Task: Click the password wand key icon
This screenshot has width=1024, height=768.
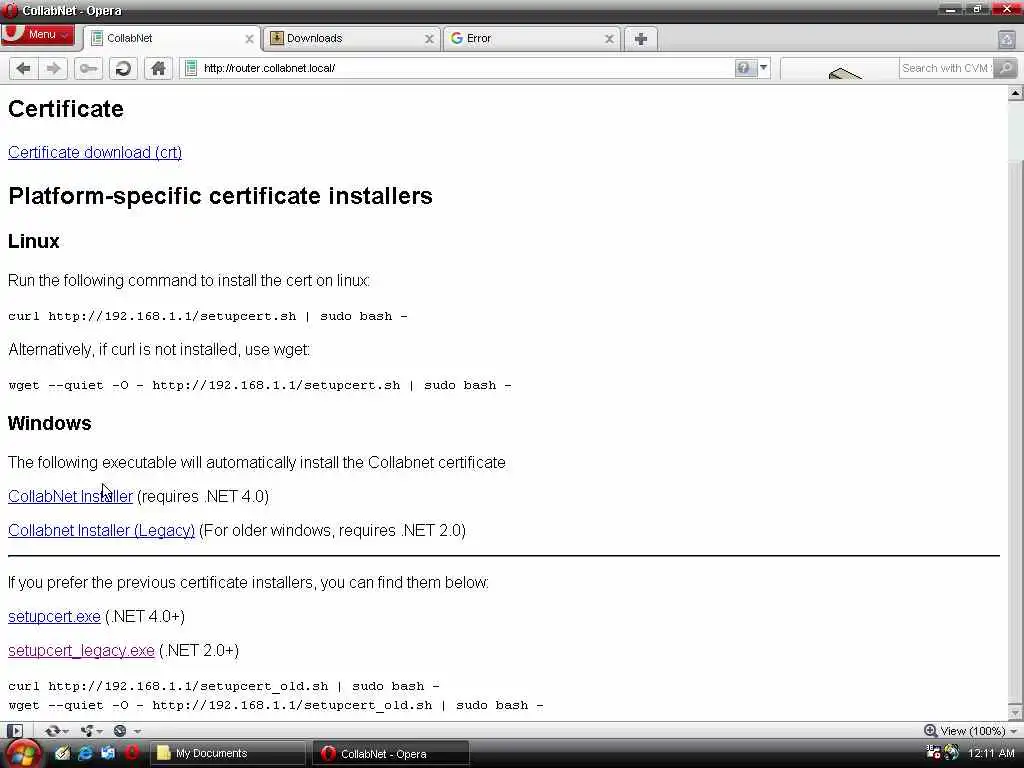Action: (x=88, y=69)
